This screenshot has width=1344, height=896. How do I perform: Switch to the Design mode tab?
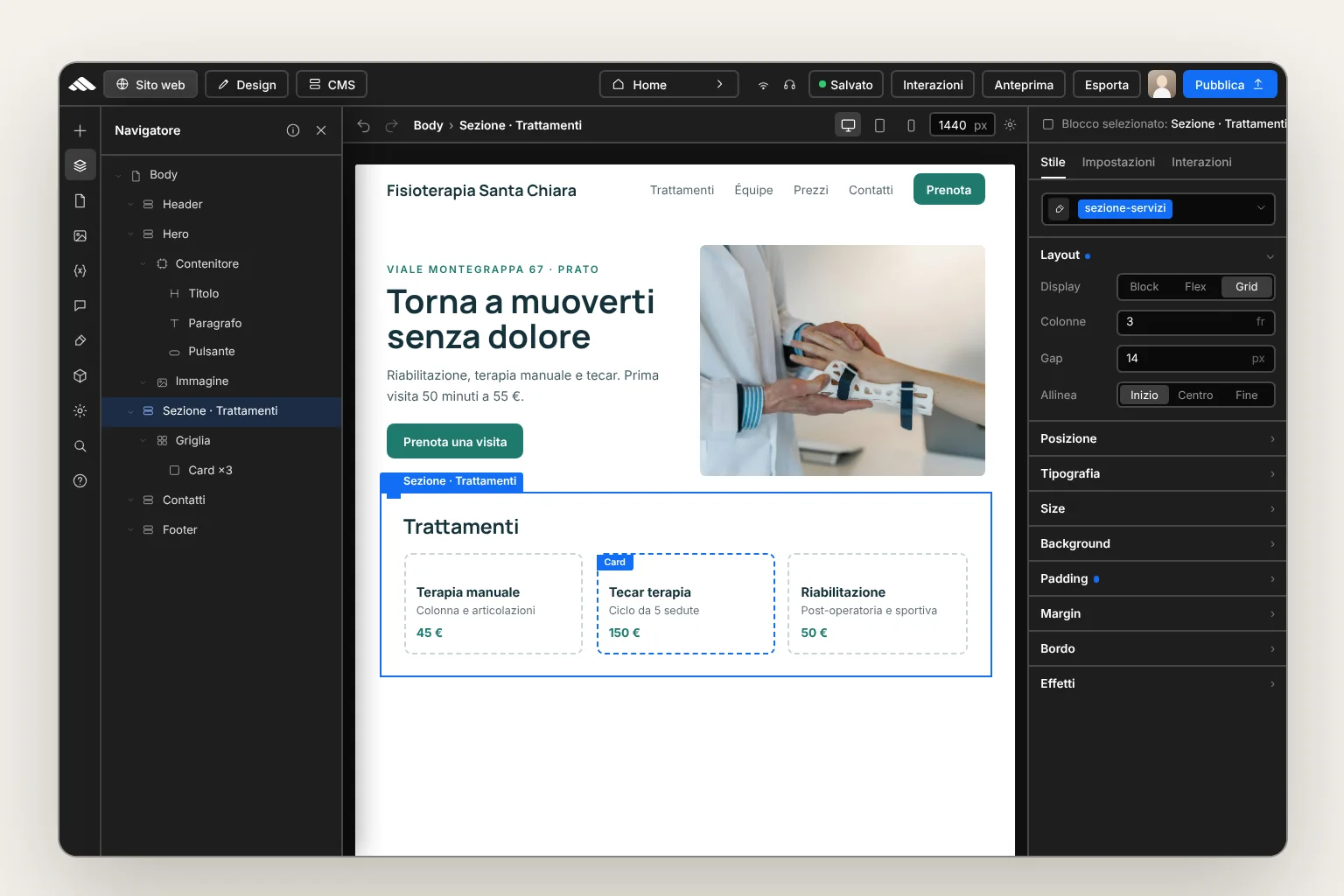(247, 85)
